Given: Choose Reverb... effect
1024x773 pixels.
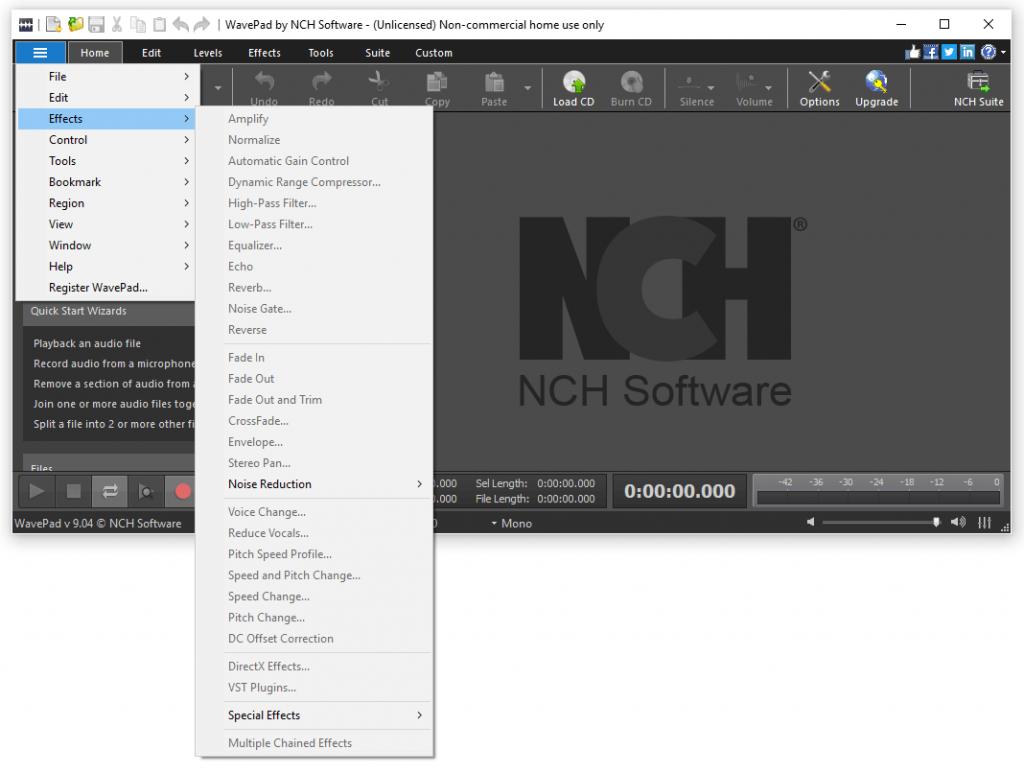Looking at the screenshot, I should (314, 287).
